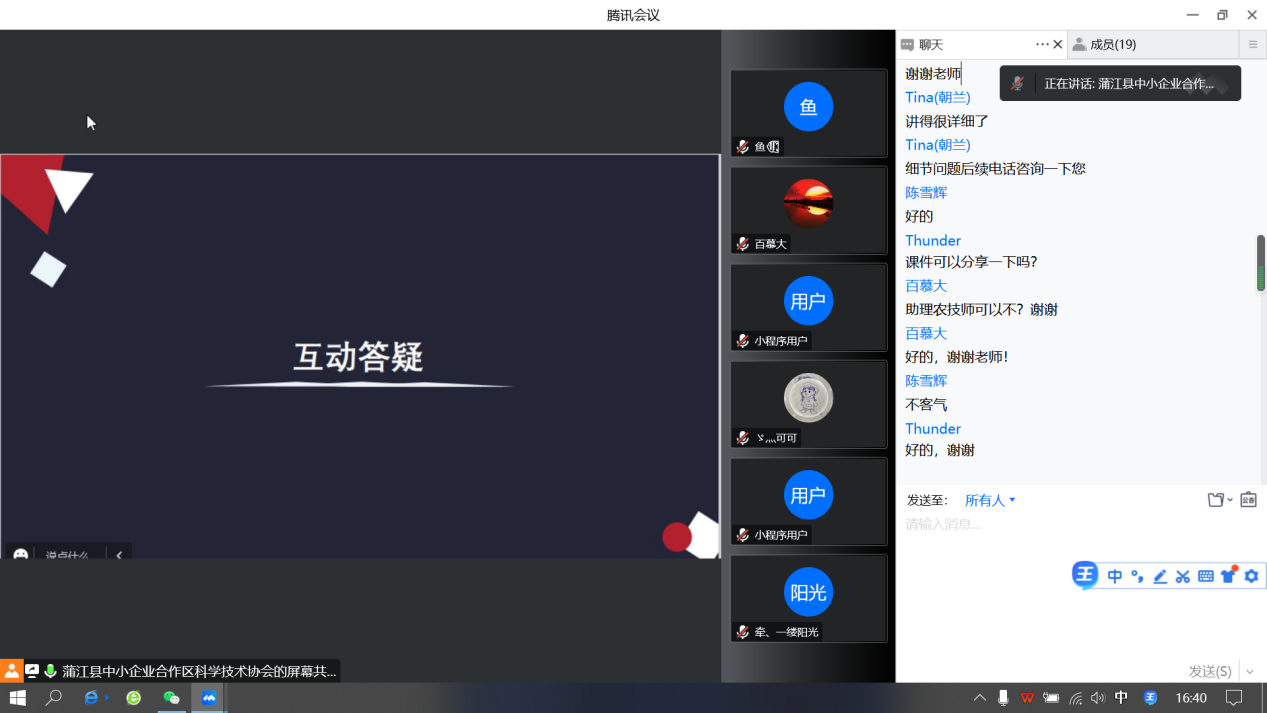Toggle full/half punctuation on input toolbar
This screenshot has width=1267, height=713.
click(x=1137, y=577)
